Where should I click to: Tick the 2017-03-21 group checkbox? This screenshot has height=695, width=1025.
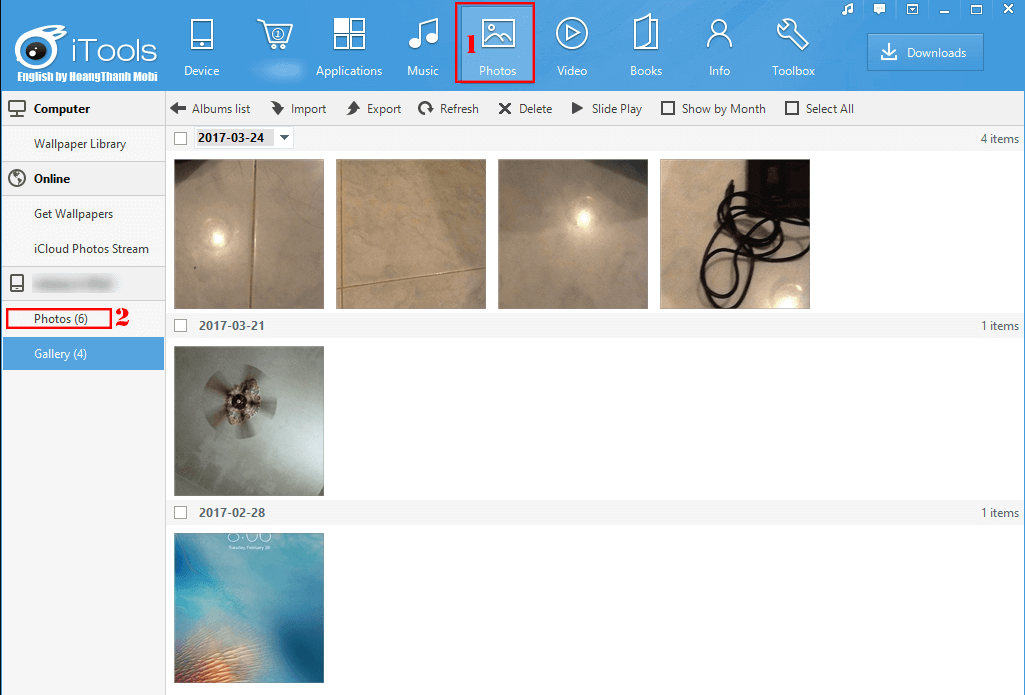click(x=181, y=326)
